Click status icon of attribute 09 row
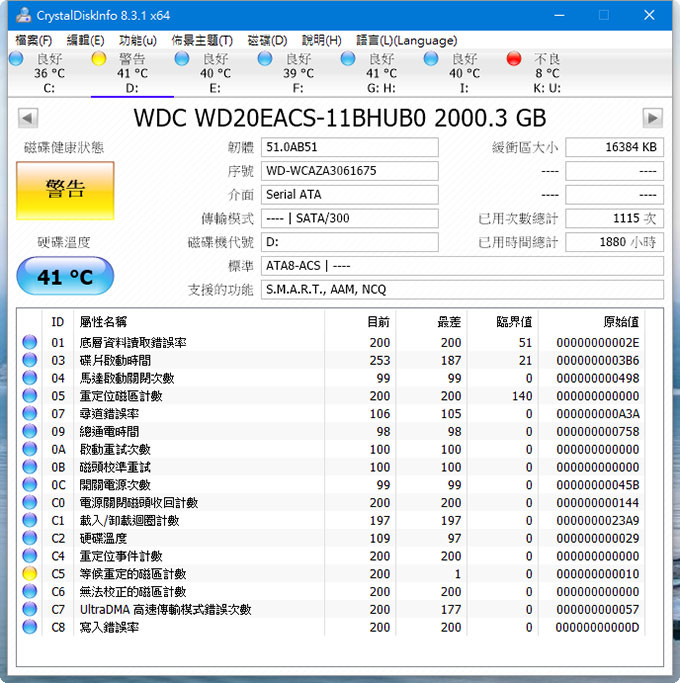This screenshot has height=683, width=680. (30, 431)
